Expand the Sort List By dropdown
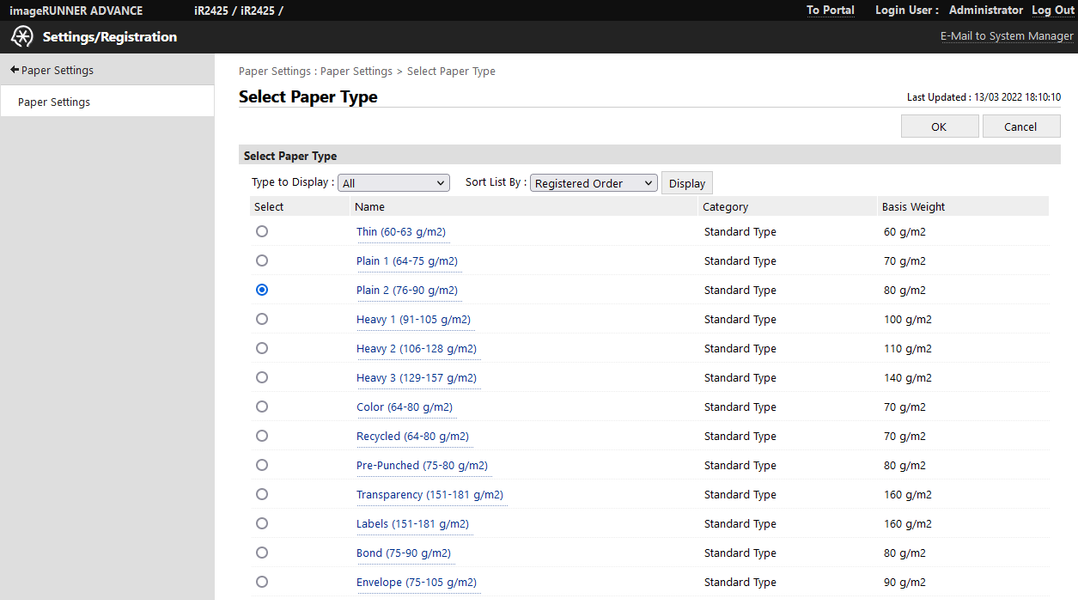The image size is (1078, 600). coord(593,183)
